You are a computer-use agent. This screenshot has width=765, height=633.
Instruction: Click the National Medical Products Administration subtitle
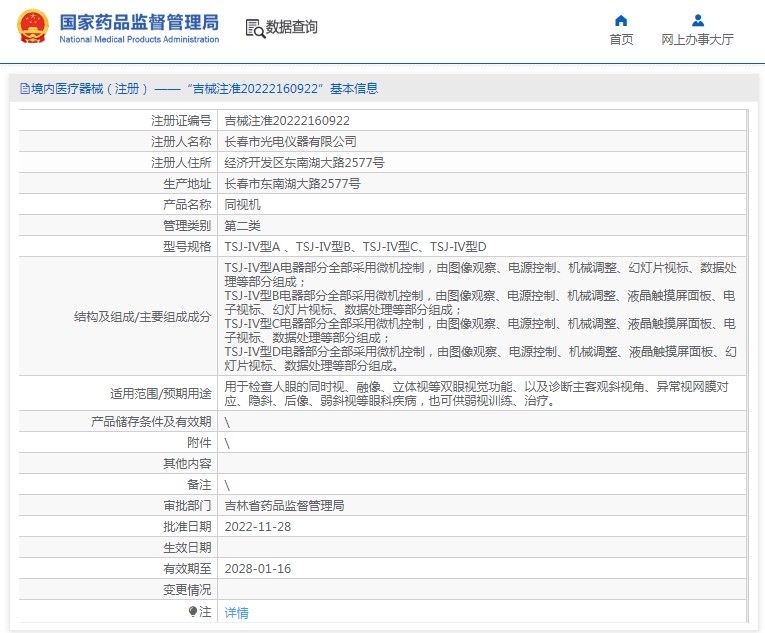pyautogui.click(x=139, y=40)
